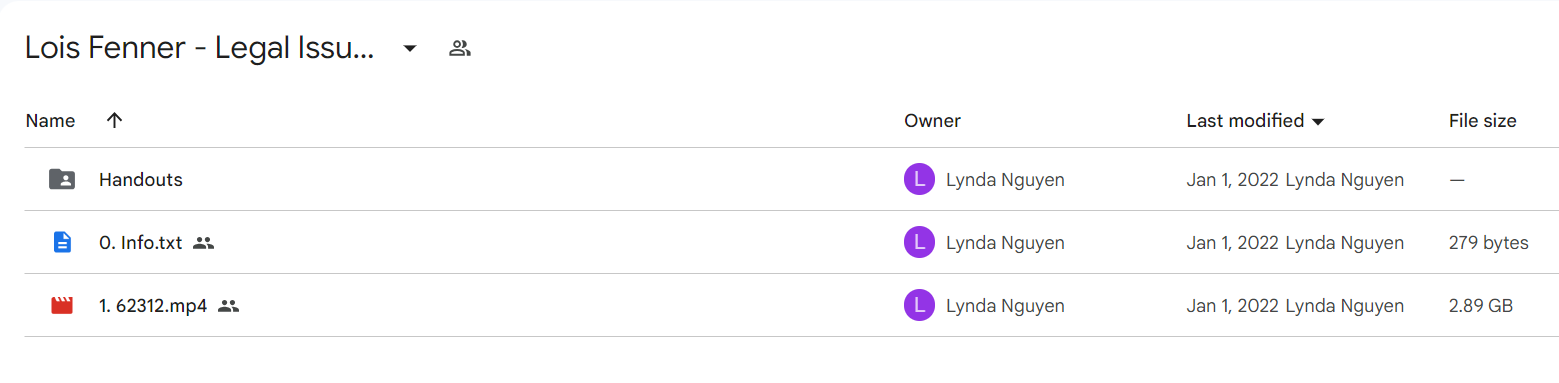This screenshot has height=383, width=1559.
Task: Select the 1. 62312.mp4 video file
Action: tap(153, 306)
